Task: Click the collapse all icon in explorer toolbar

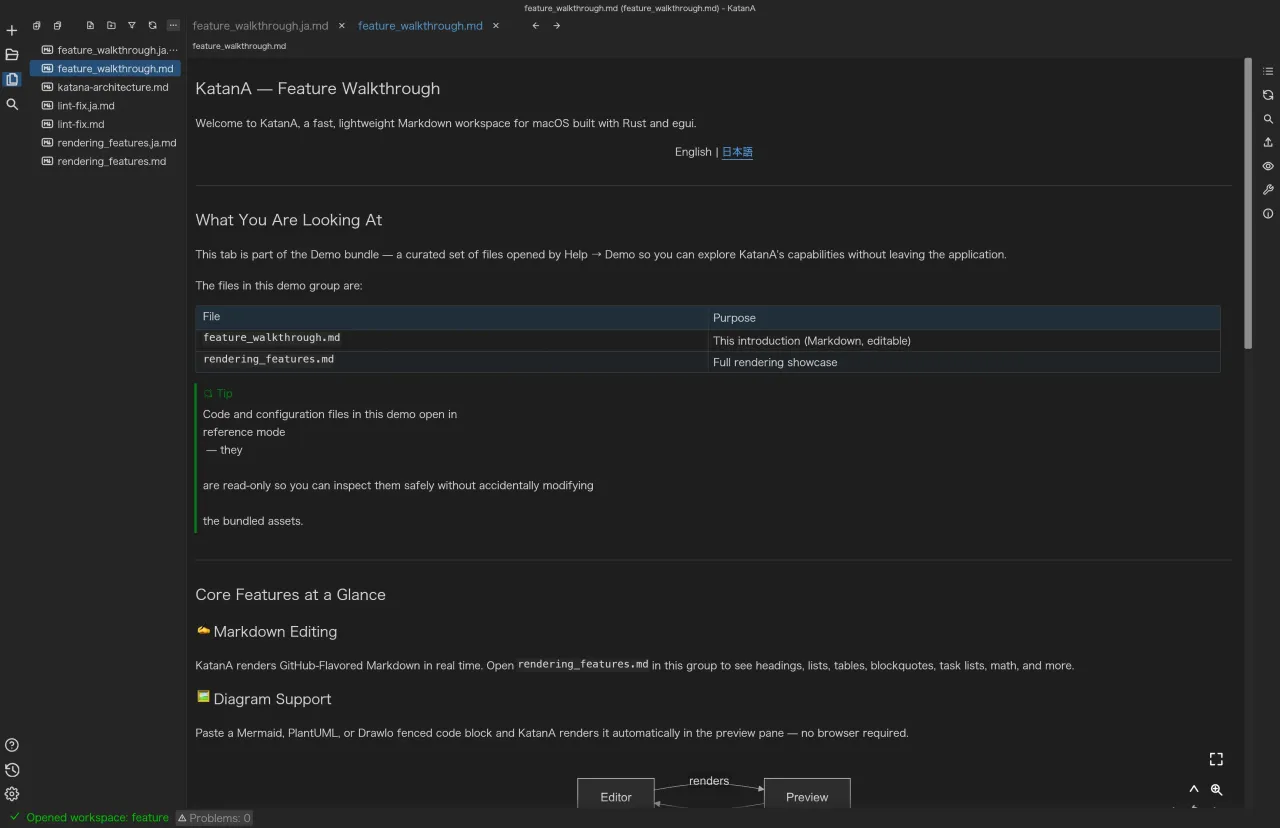Action: click(57, 26)
